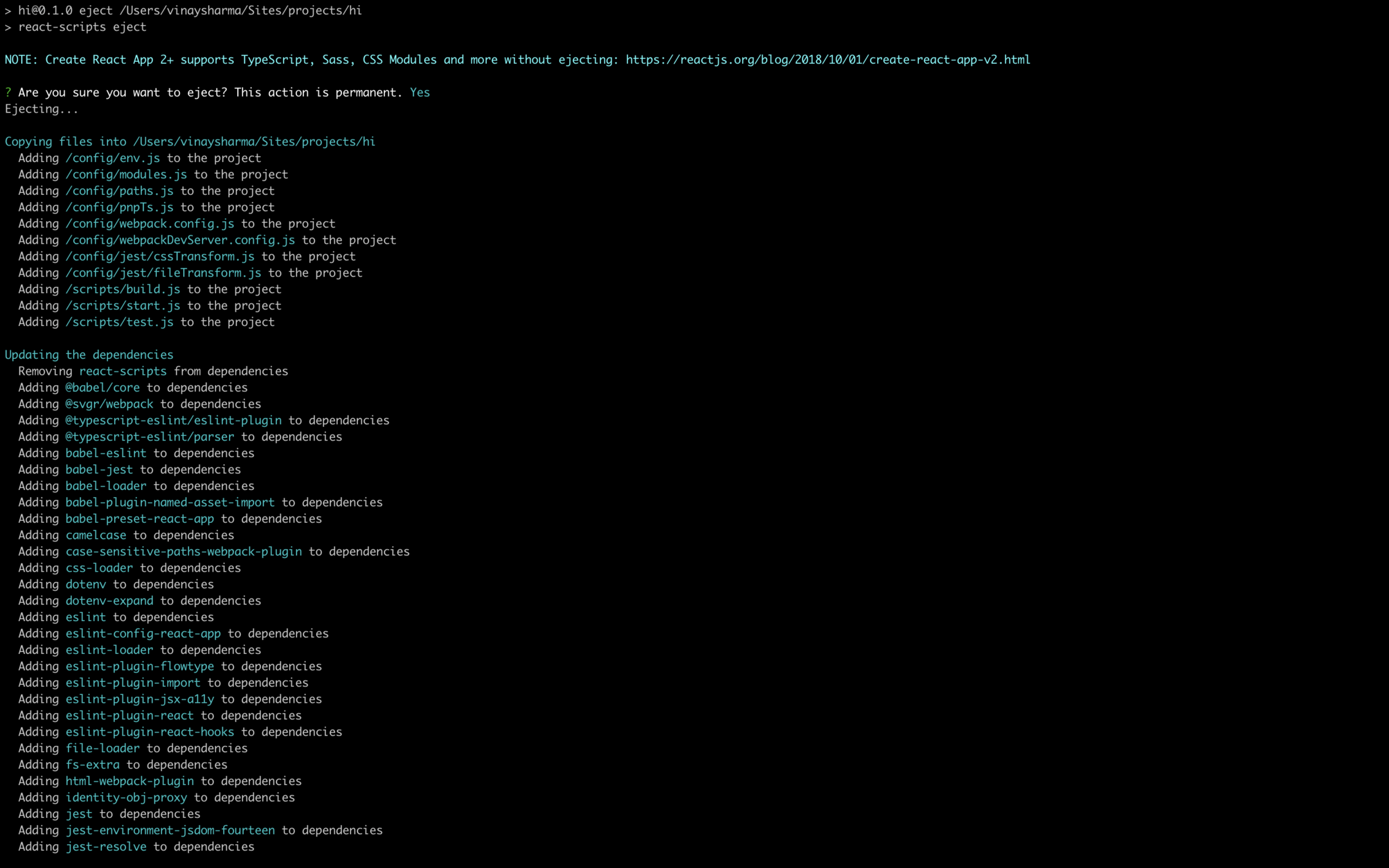Click the highlighted 'Yes' eject answer
The image size is (1389, 868).
[x=419, y=93]
